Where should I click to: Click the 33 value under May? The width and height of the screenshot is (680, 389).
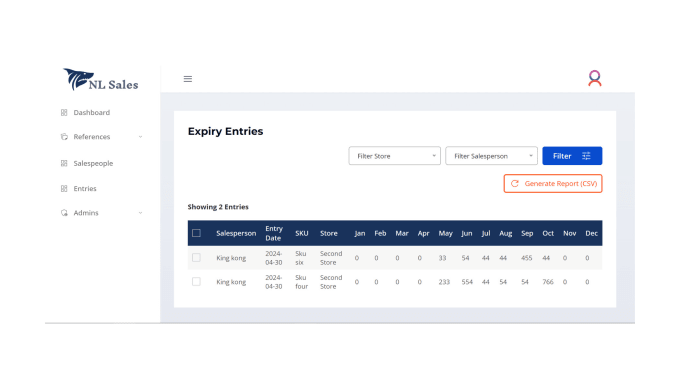(442, 258)
